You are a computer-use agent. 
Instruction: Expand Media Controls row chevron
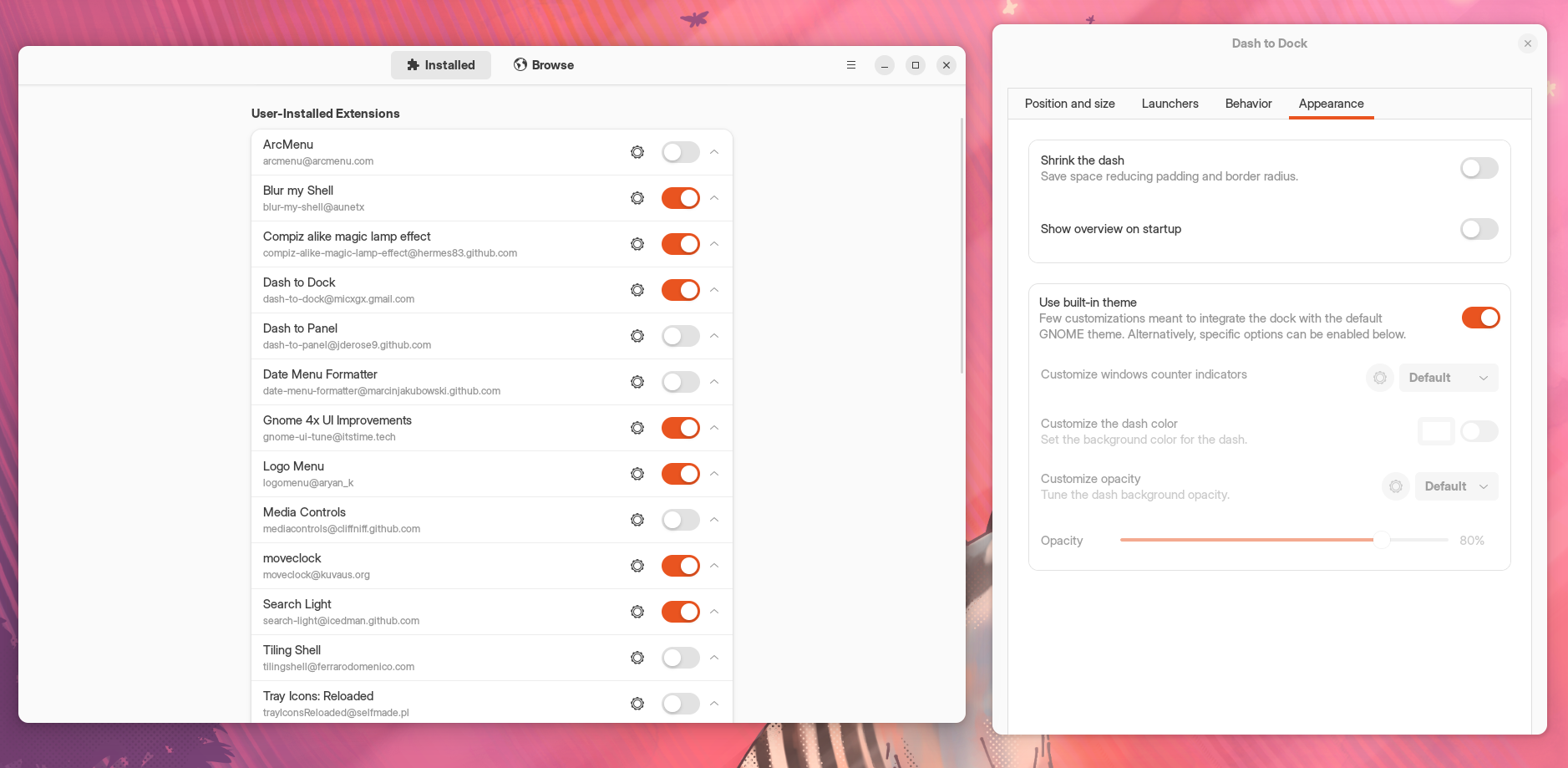[x=714, y=520]
